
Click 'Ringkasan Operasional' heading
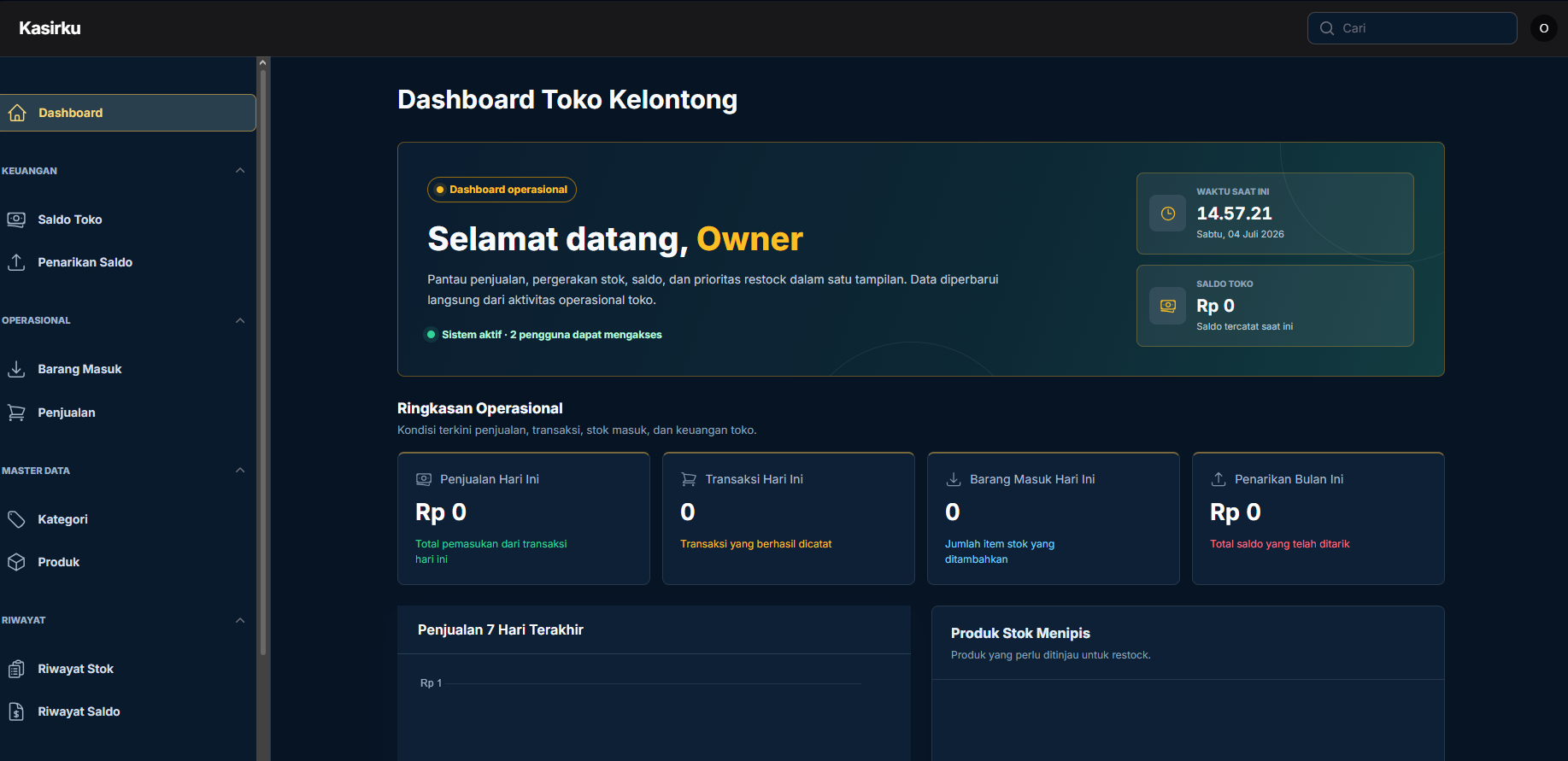[x=480, y=408]
